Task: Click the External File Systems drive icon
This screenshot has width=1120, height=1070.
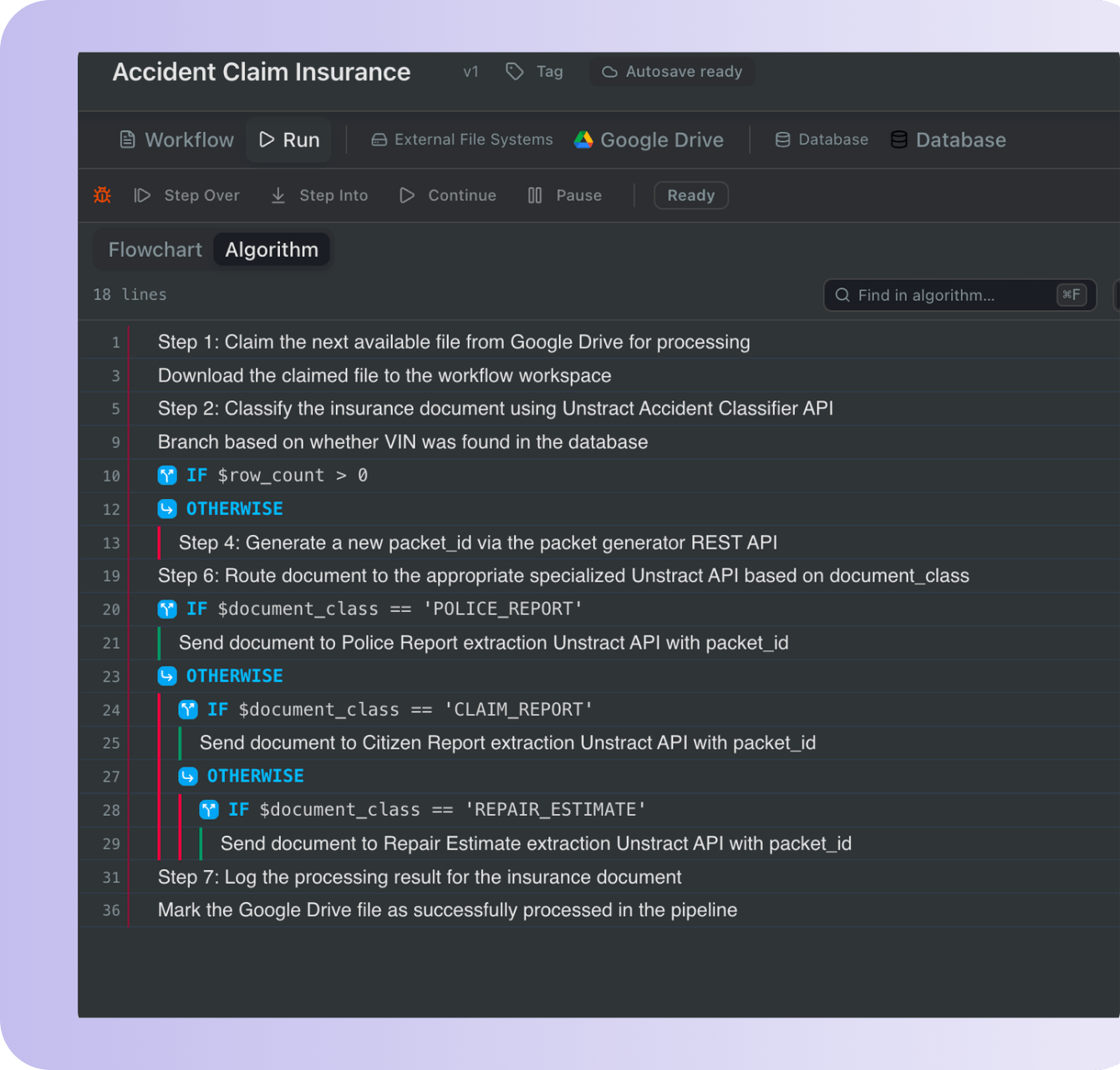Action: [x=379, y=140]
